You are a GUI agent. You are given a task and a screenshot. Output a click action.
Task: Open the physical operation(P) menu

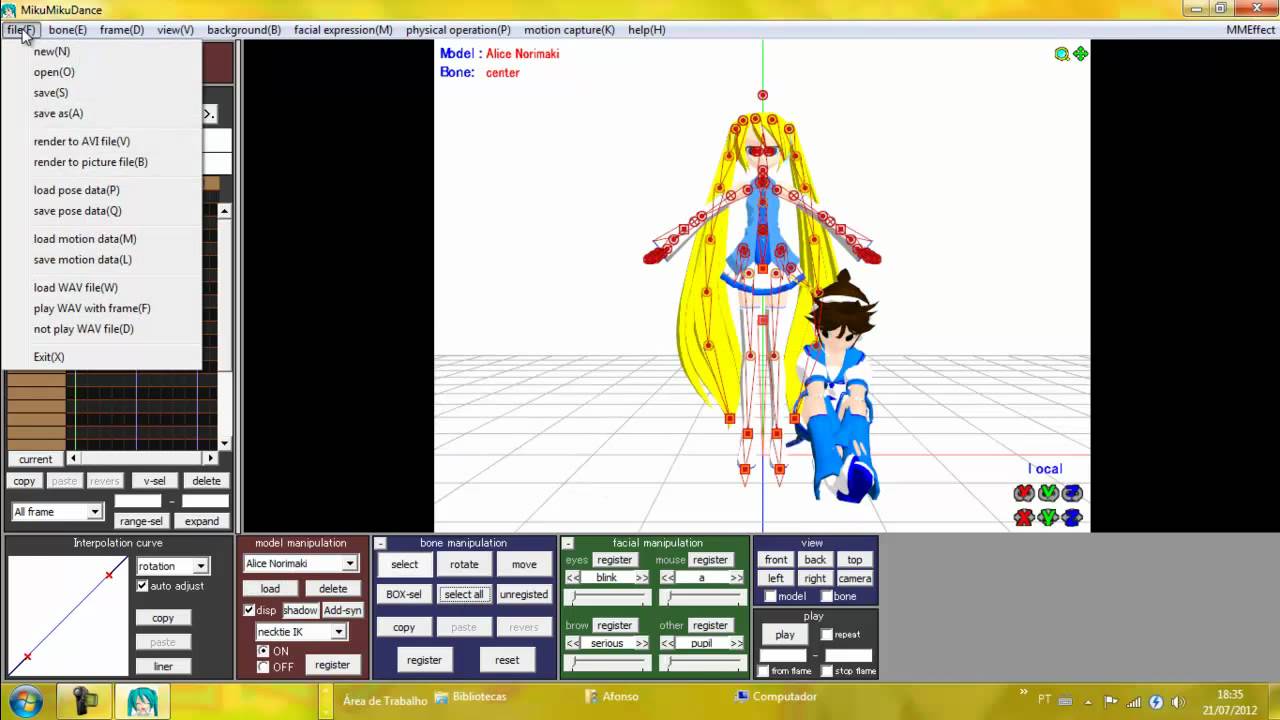click(x=458, y=30)
